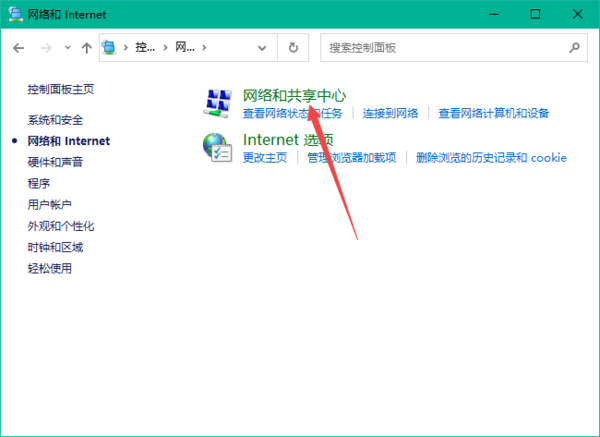
Task: Click 连接到网络 link
Action: (x=390, y=113)
